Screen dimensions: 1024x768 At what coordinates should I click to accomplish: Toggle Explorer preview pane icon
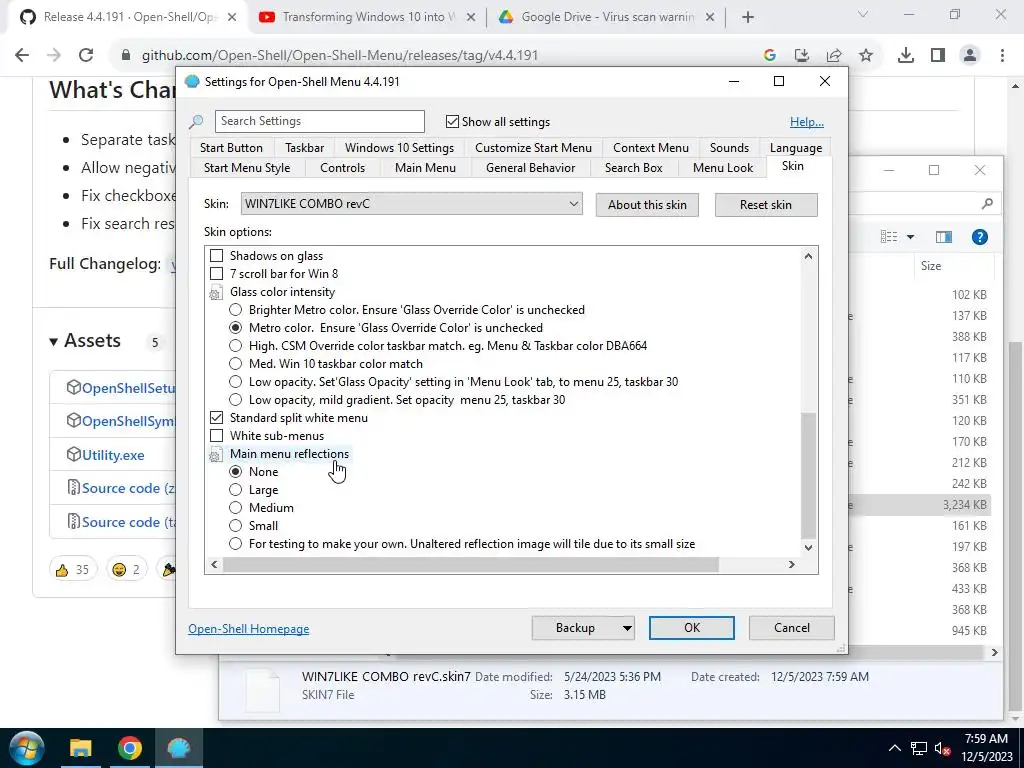pyautogui.click(x=944, y=237)
